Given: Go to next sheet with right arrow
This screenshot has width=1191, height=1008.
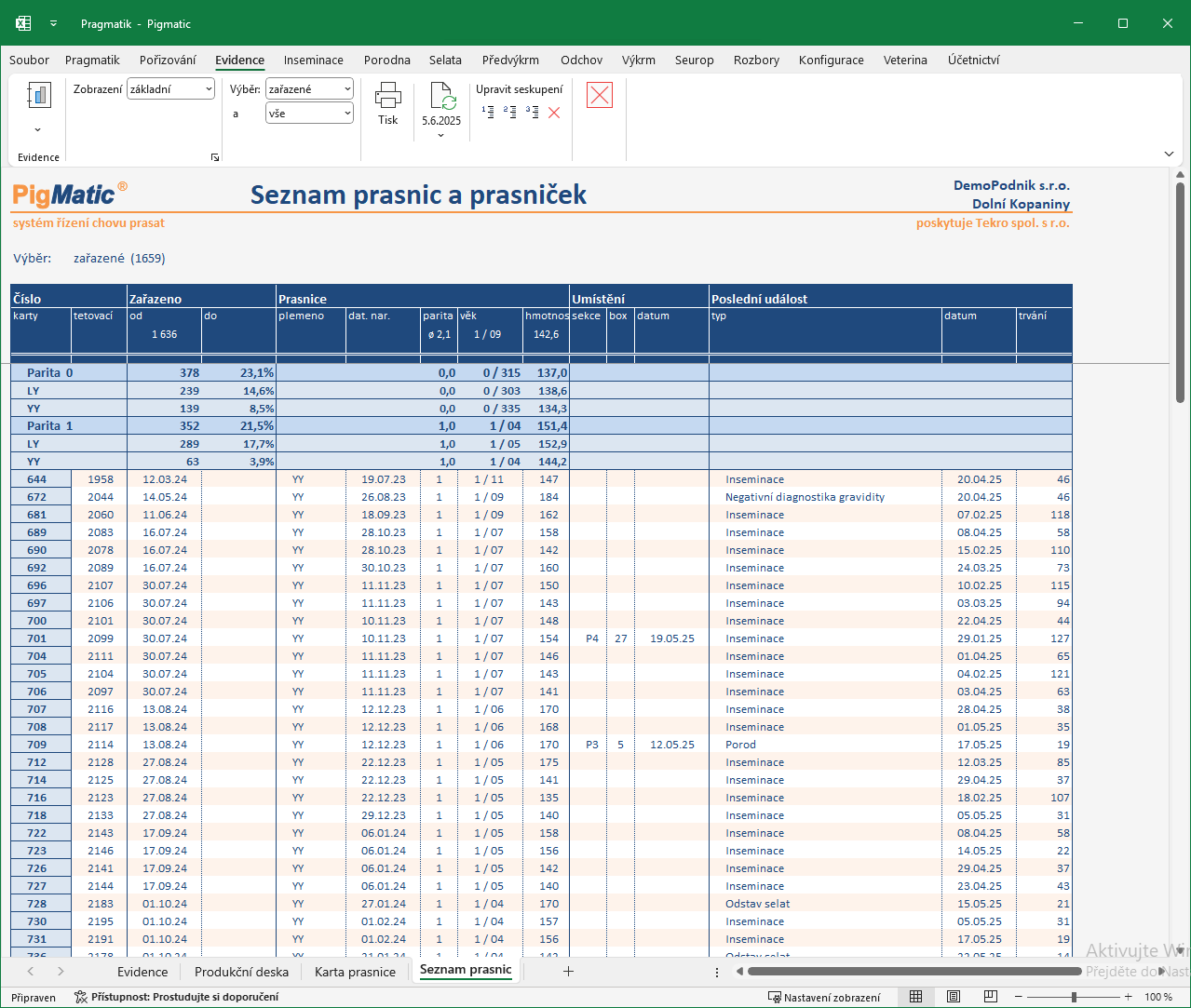Looking at the screenshot, I should pyautogui.click(x=61, y=971).
